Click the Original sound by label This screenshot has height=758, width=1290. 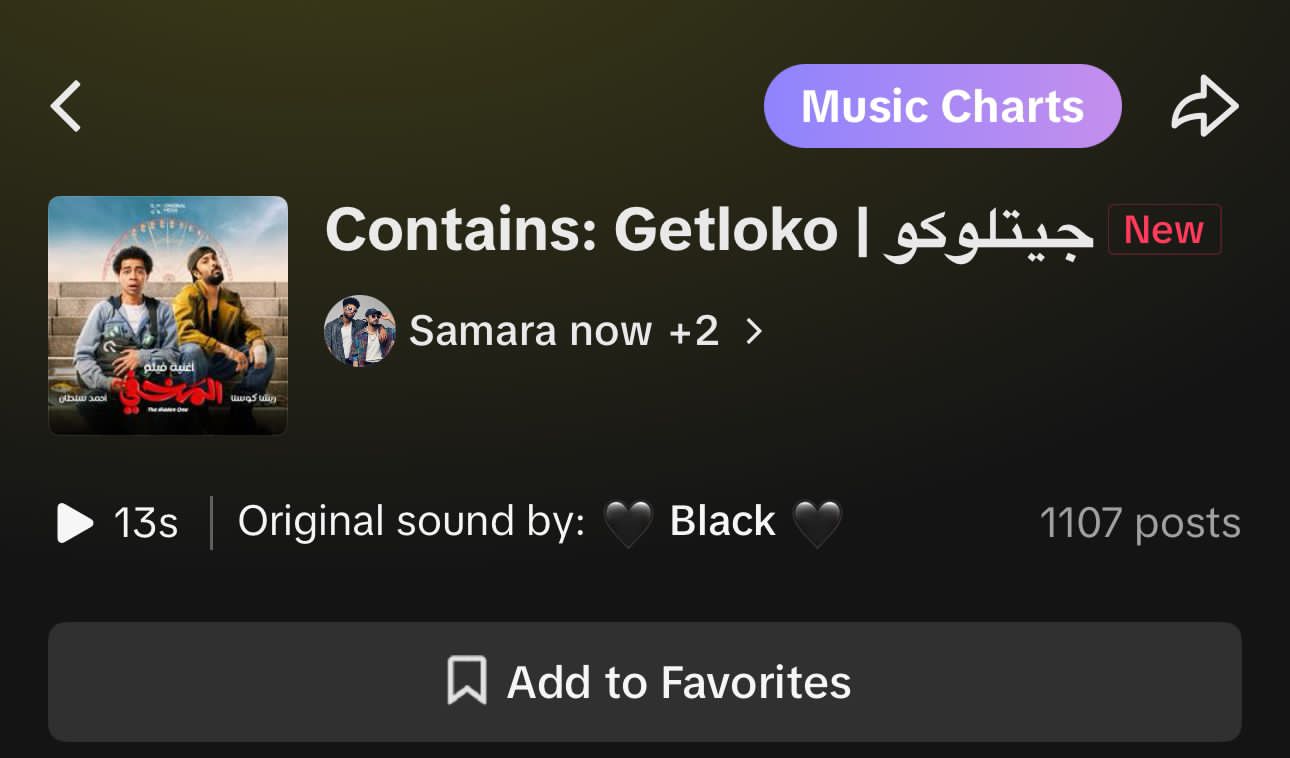411,522
